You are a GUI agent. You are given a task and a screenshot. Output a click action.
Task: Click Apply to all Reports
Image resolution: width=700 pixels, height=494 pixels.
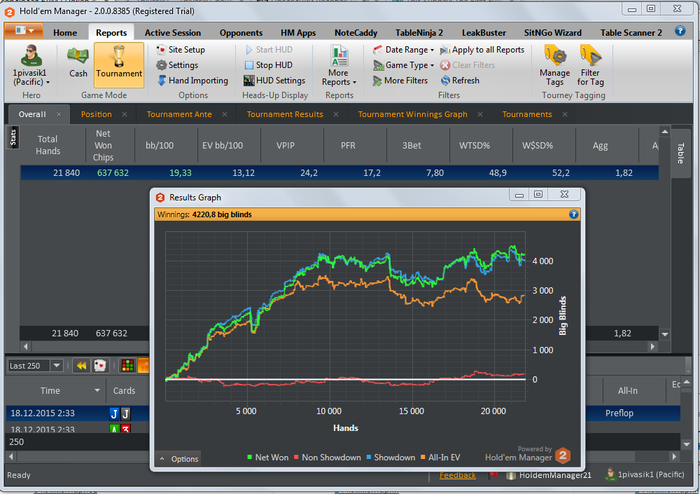(482, 50)
